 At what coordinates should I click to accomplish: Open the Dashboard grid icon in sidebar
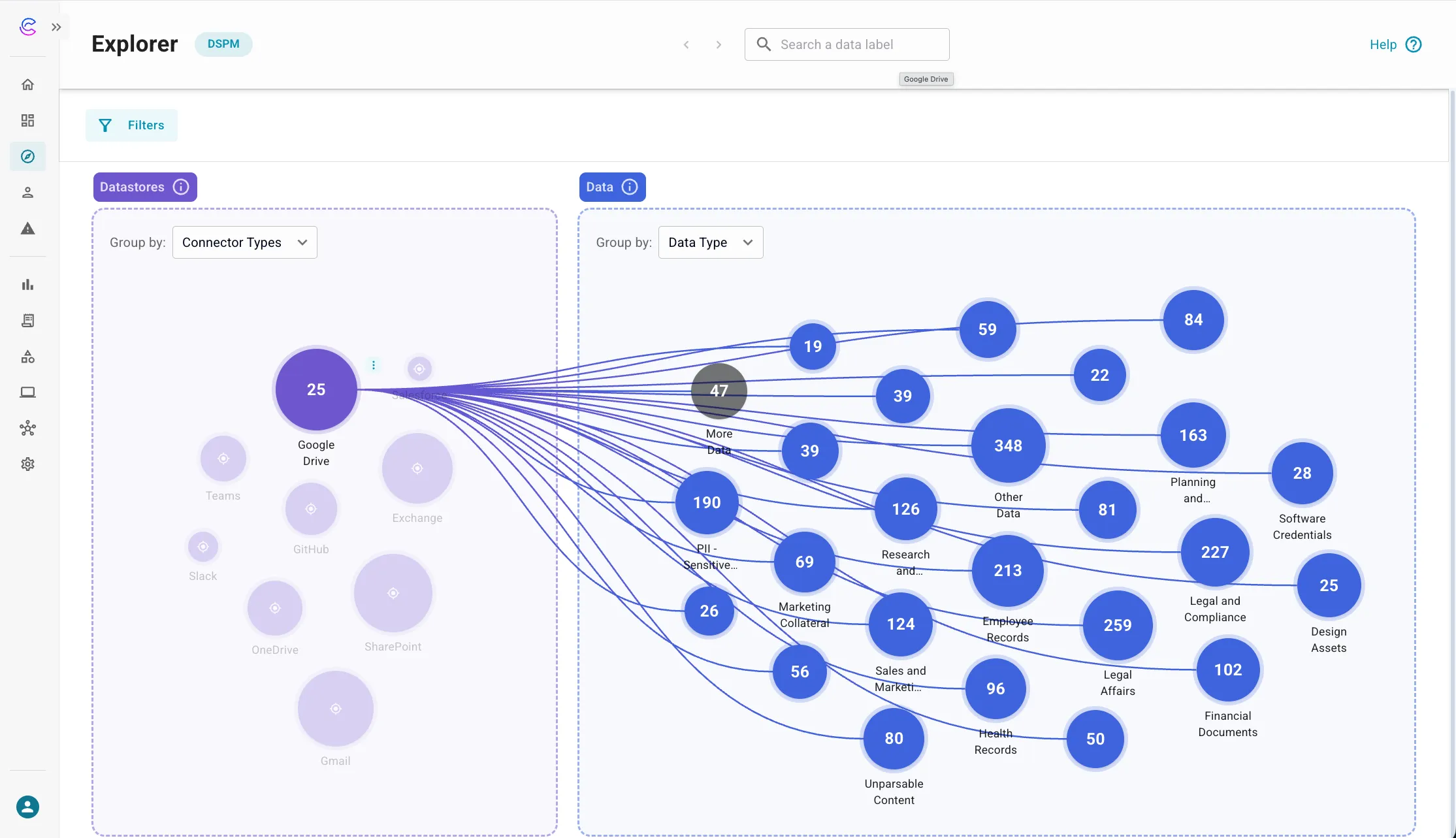click(27, 120)
